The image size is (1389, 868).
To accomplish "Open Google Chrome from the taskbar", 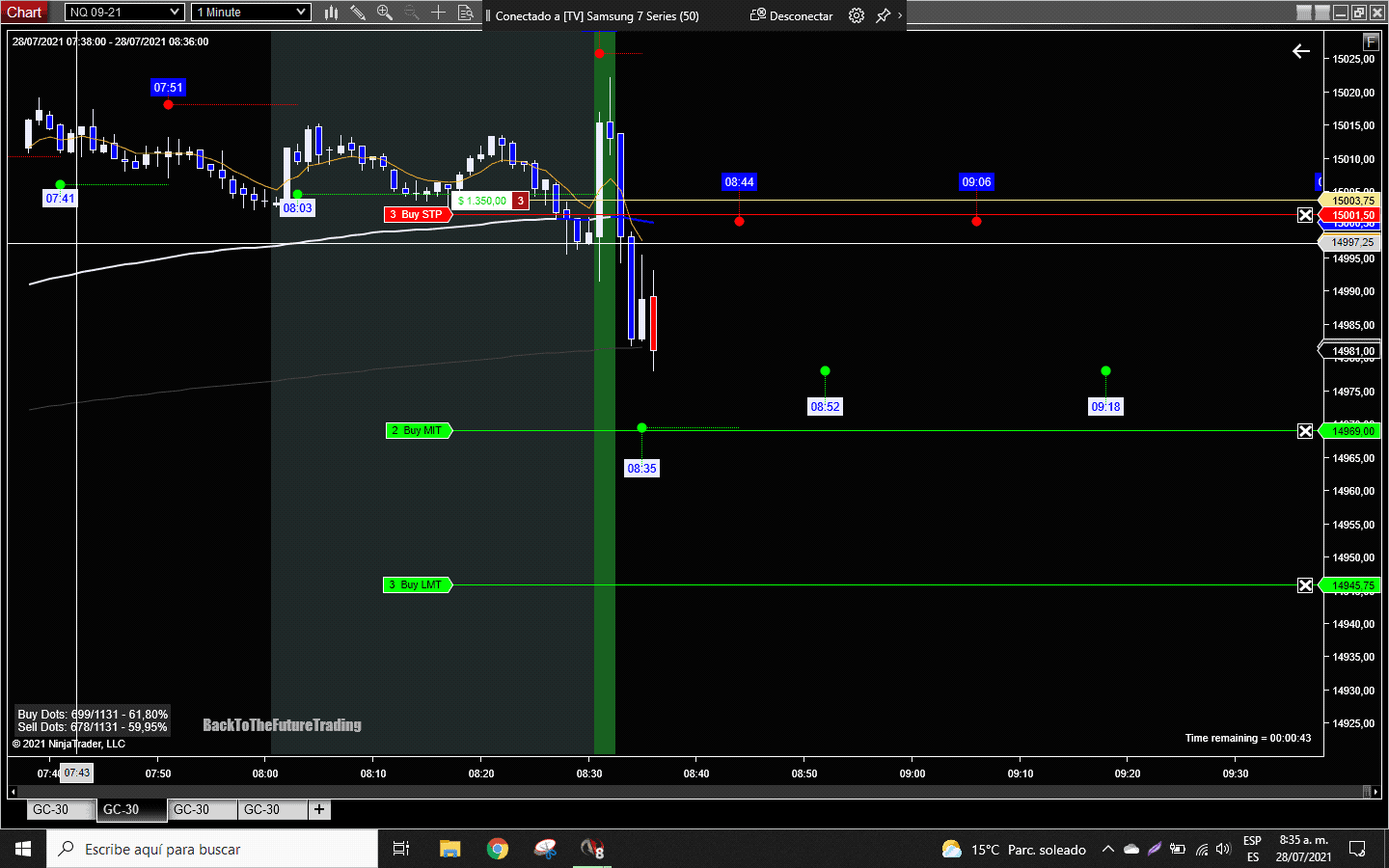I will pyautogui.click(x=498, y=849).
